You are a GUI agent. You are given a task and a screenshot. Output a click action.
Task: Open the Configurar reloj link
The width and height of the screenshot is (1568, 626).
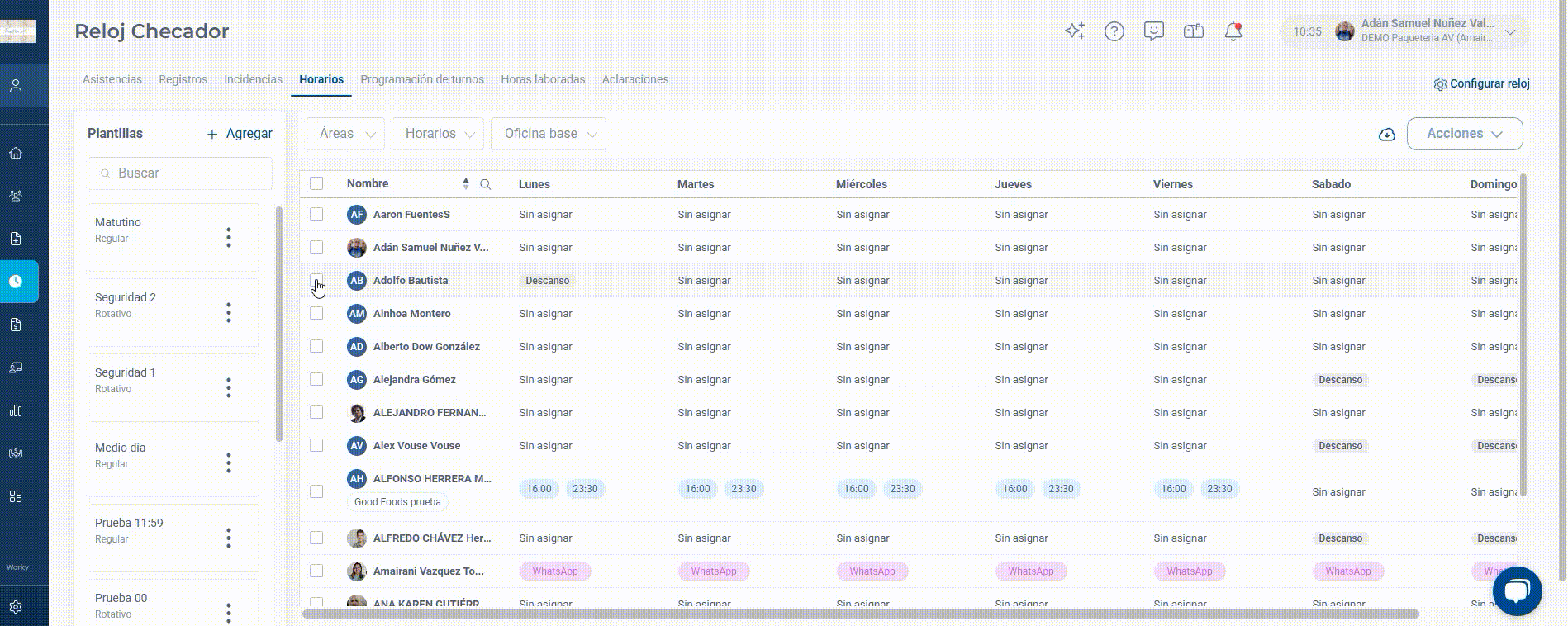coord(1482,83)
